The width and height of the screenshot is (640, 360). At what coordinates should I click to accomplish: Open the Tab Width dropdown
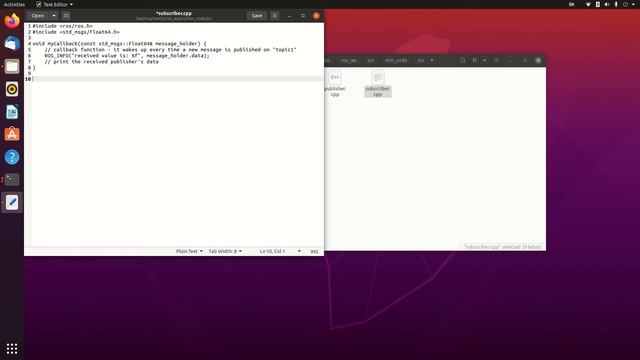tap(225, 251)
